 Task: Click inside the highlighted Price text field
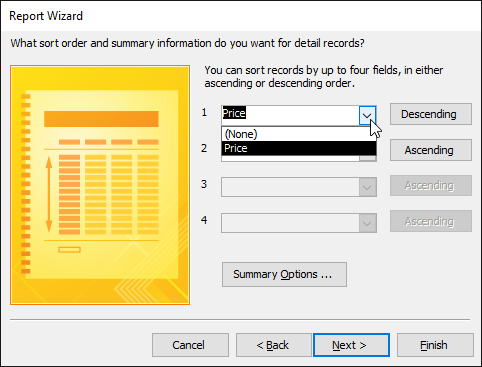click(x=290, y=115)
